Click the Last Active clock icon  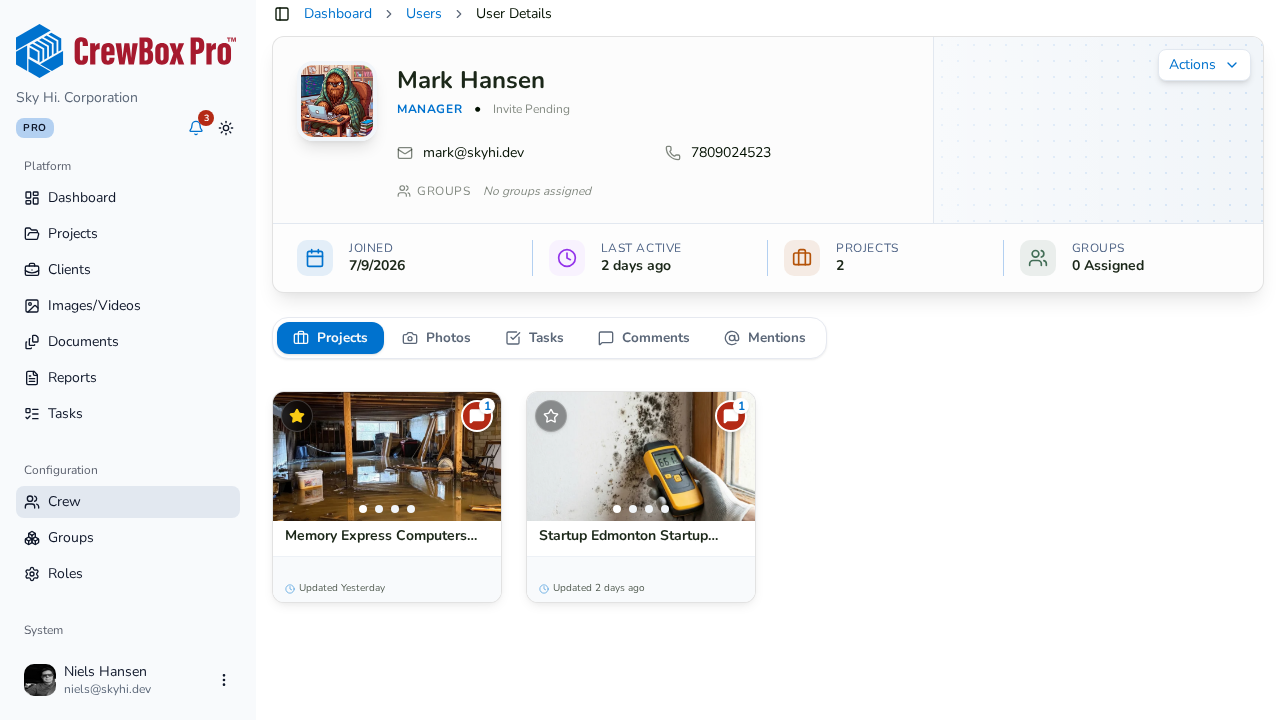tap(567, 258)
